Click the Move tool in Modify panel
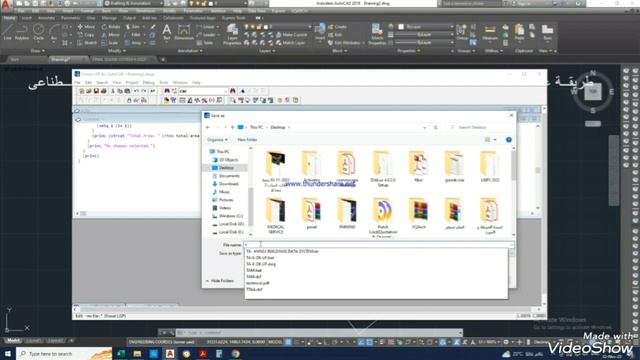The image size is (640, 360). pos(87,27)
